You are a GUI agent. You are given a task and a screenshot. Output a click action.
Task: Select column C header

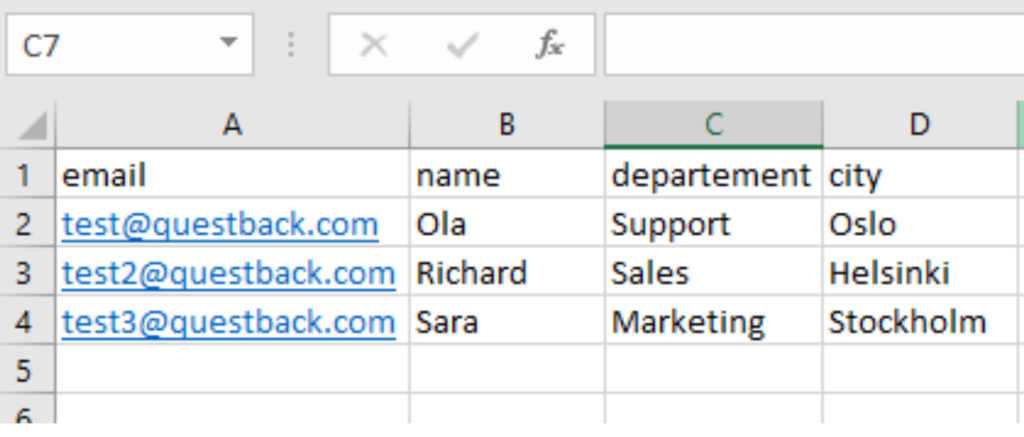[x=713, y=125]
